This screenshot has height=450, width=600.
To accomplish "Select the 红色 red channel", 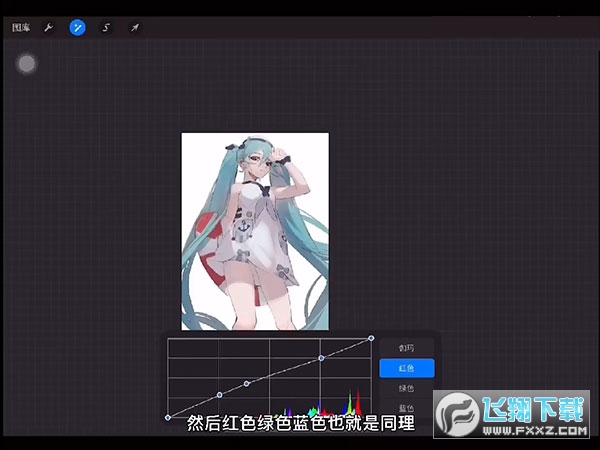I will pyautogui.click(x=407, y=368).
